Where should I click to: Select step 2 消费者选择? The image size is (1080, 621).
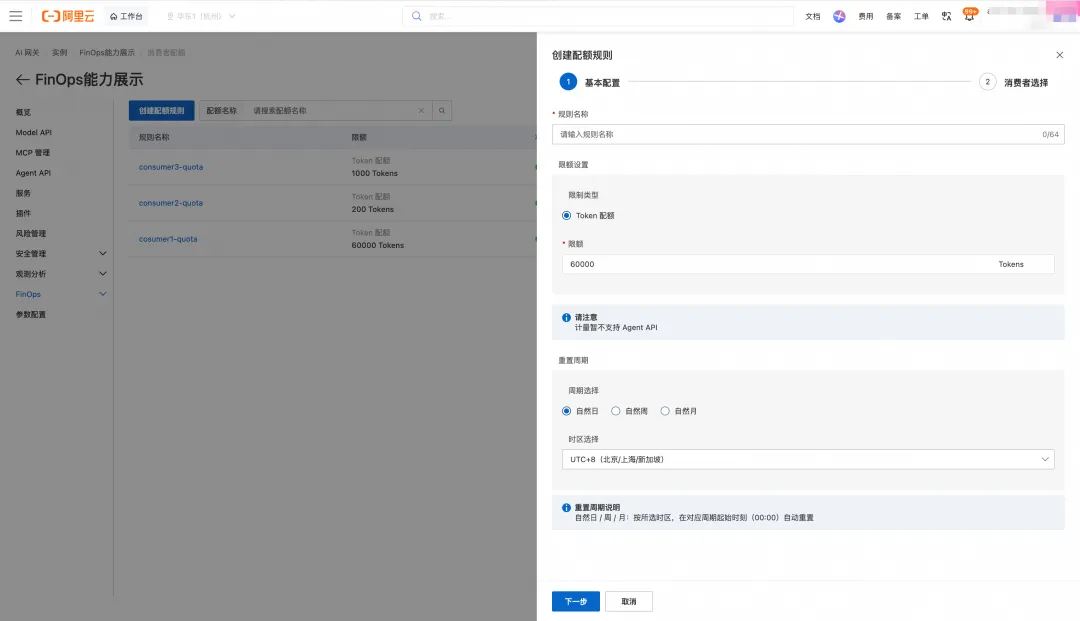(1014, 82)
